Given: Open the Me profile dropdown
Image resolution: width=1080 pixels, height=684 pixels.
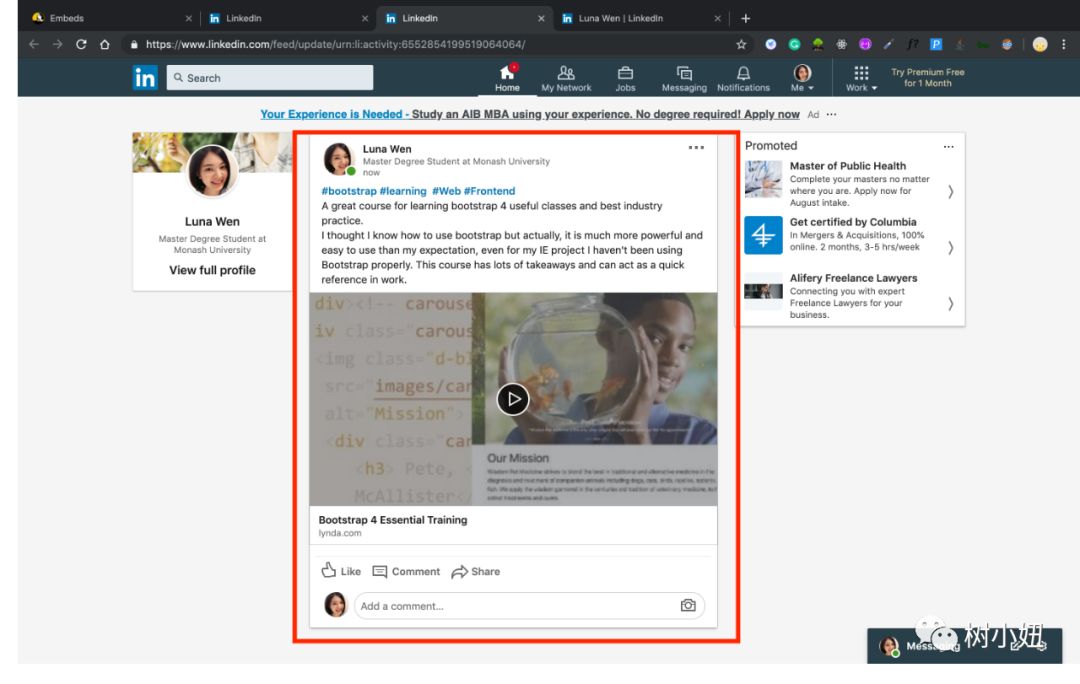Looking at the screenshot, I should click(x=802, y=78).
